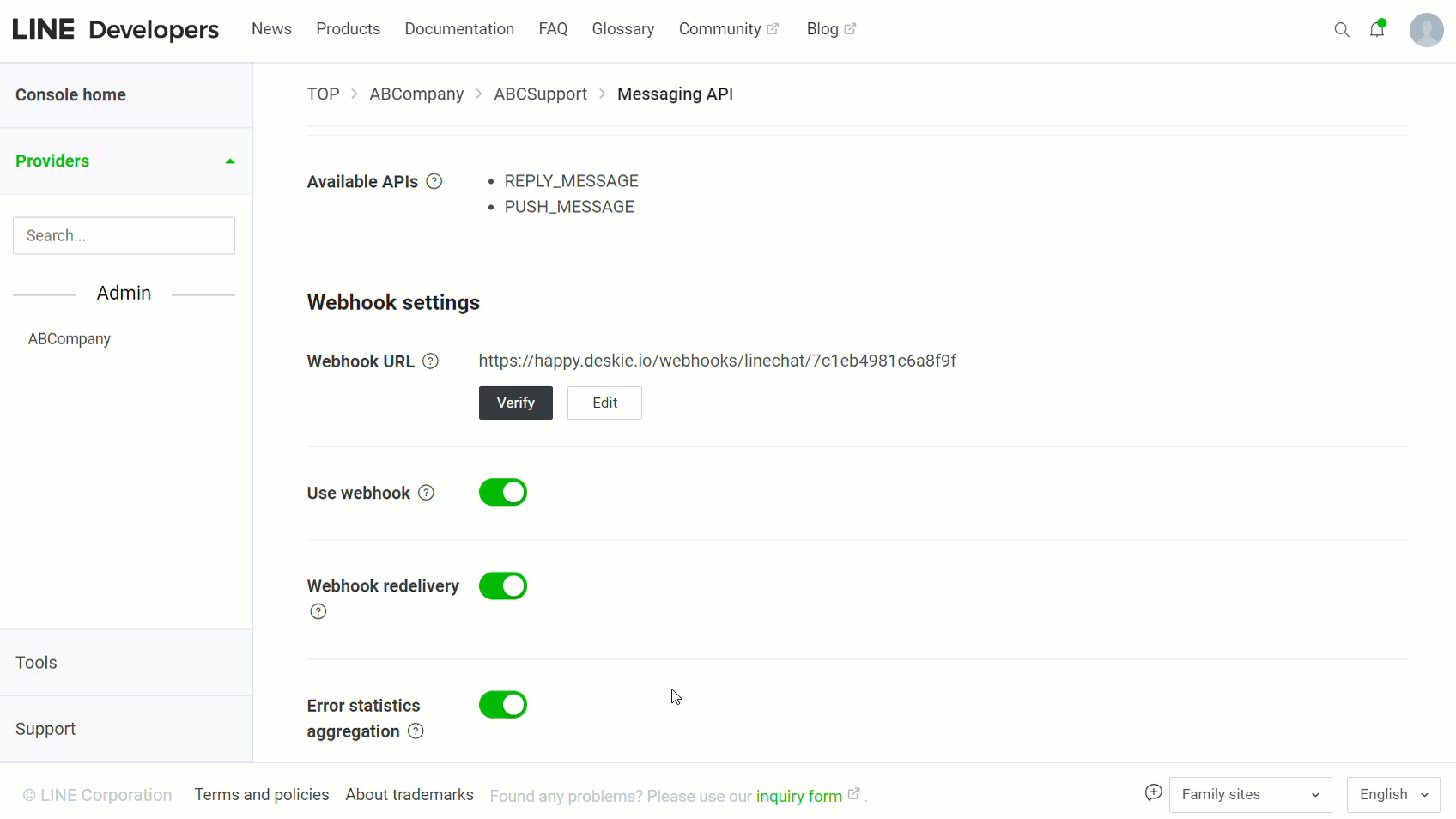The width and height of the screenshot is (1456, 819).
Task: Turn off Webhook redelivery switch
Action: [503, 586]
